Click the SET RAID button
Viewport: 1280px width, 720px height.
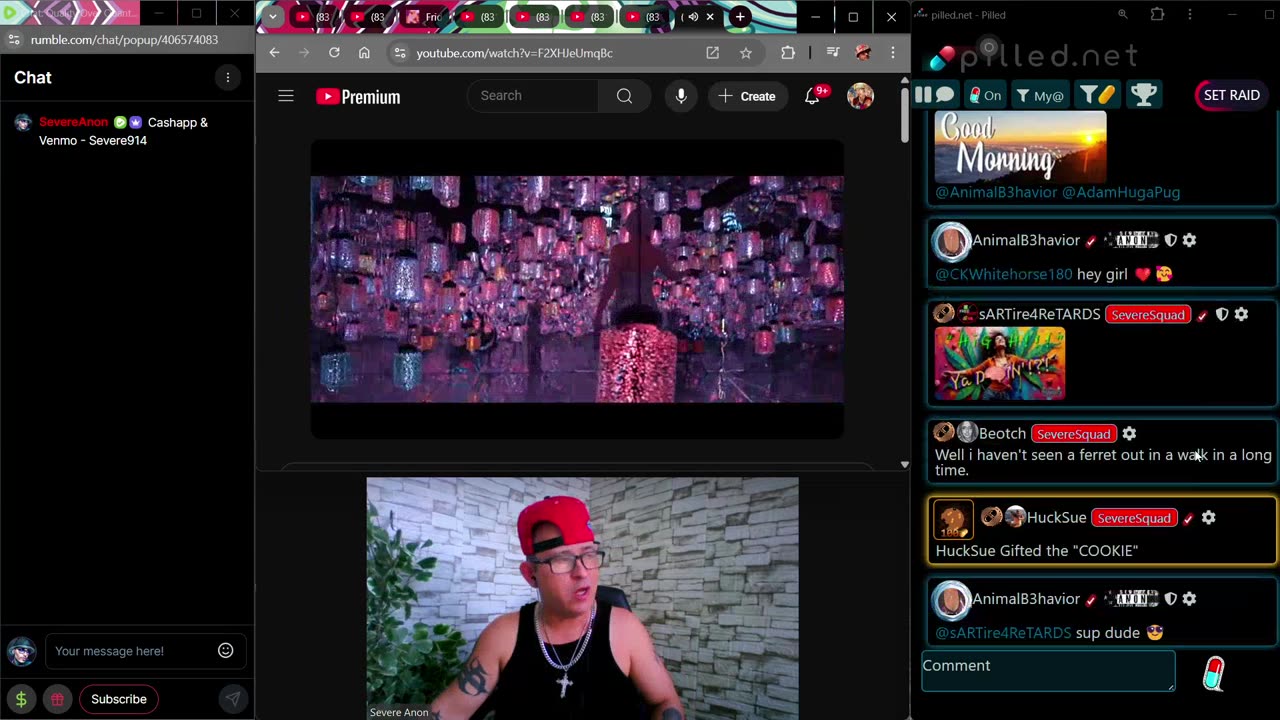tap(1231, 95)
